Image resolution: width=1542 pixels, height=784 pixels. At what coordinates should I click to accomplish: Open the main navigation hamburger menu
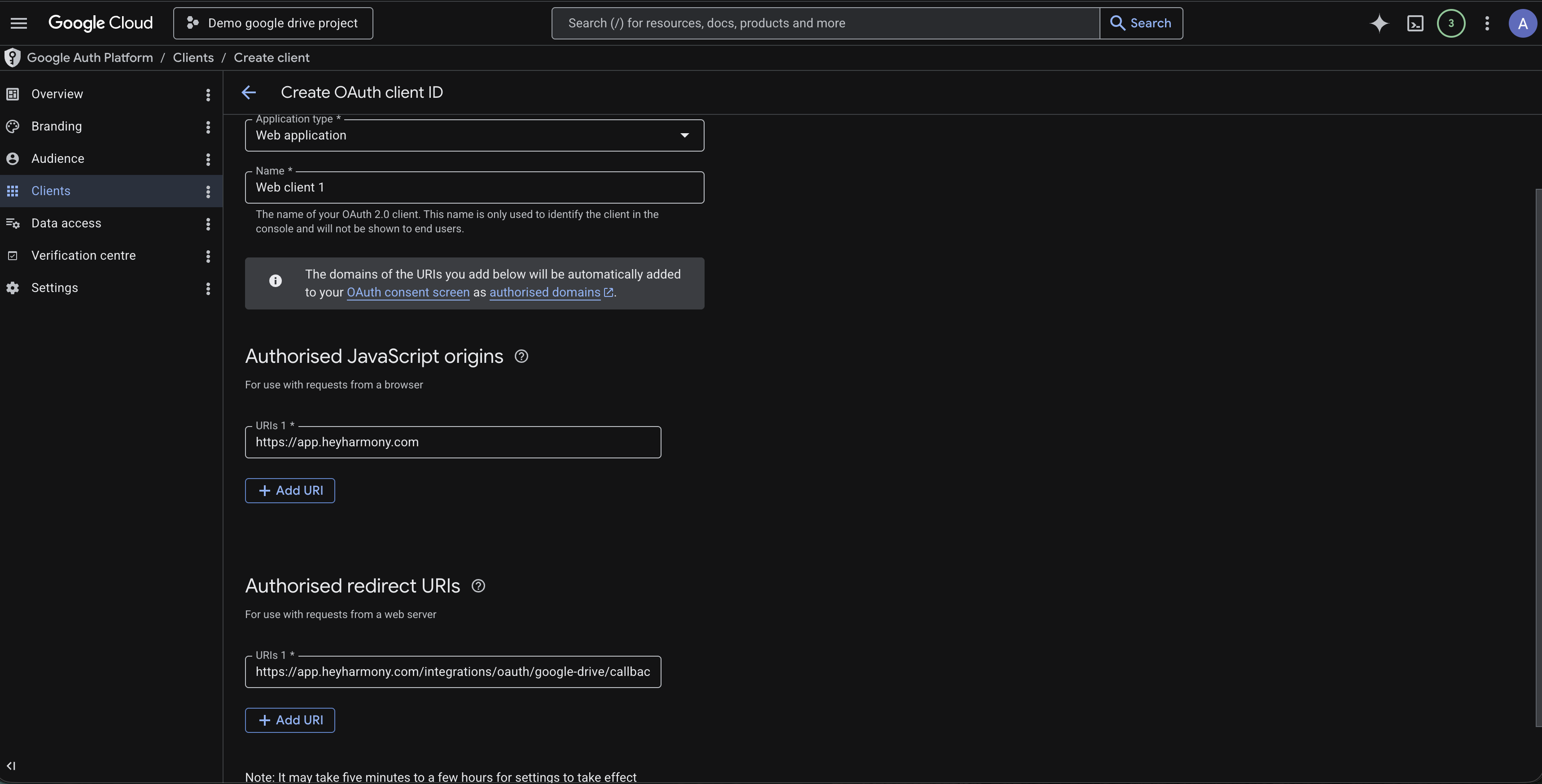point(18,23)
